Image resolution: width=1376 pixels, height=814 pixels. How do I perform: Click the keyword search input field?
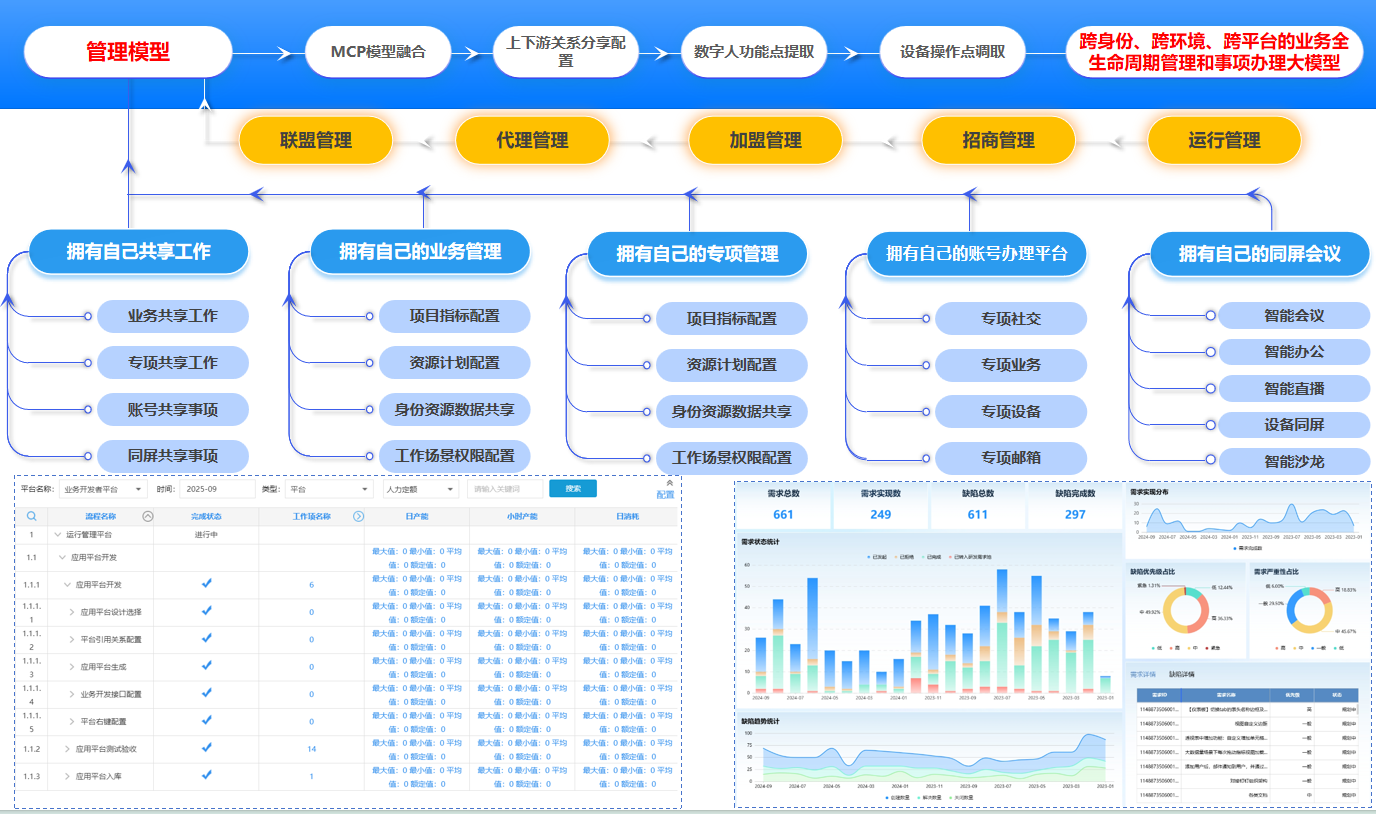click(505, 490)
